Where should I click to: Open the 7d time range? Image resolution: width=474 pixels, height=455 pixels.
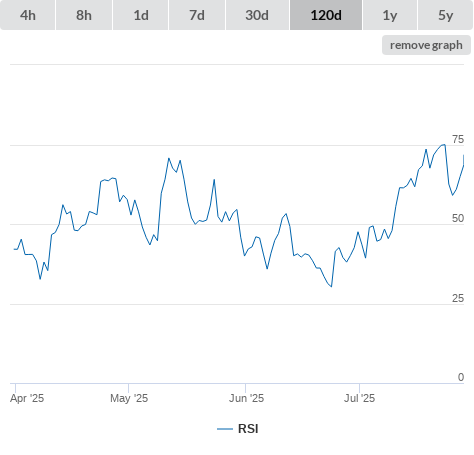[197, 15]
